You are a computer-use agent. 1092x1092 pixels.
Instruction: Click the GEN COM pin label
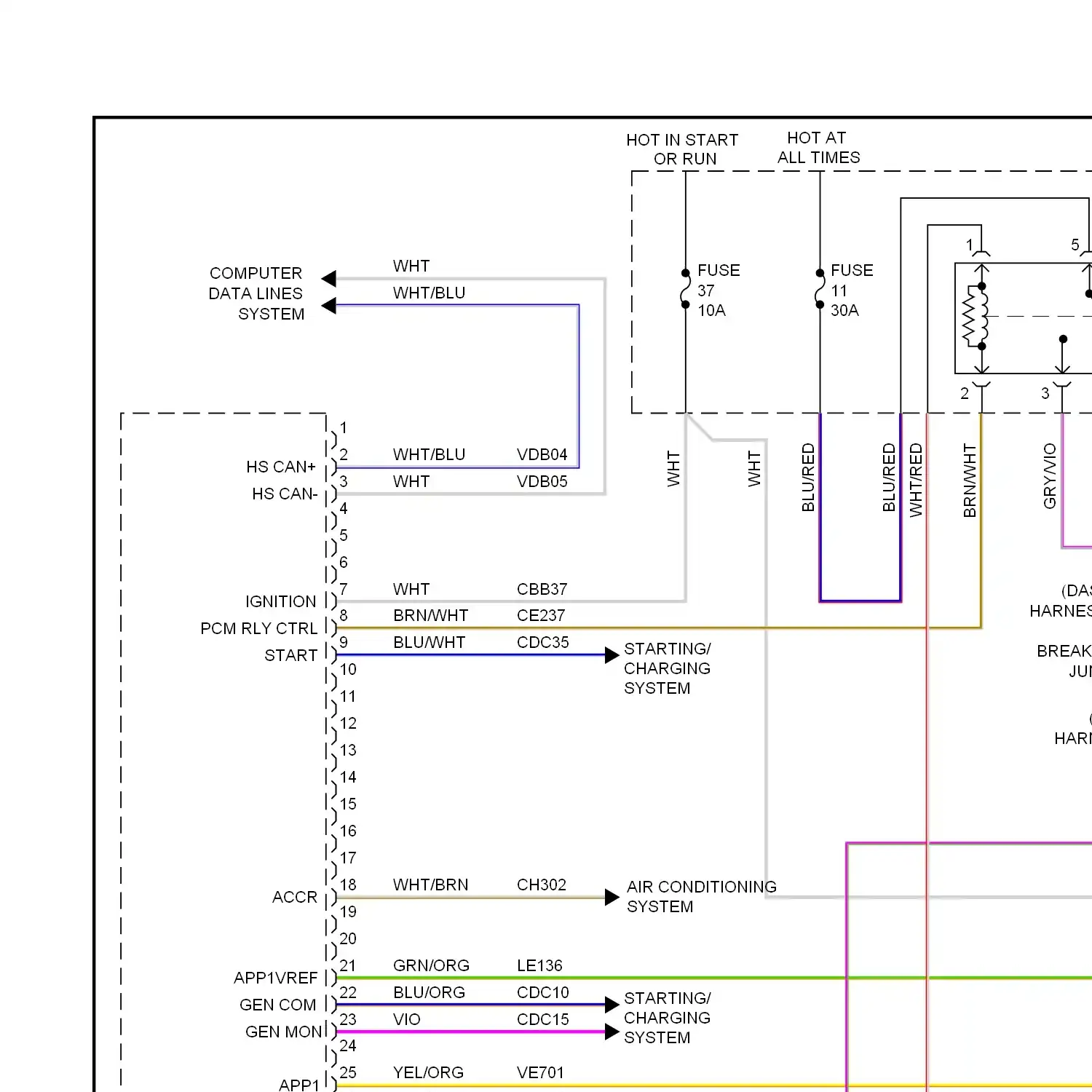(x=277, y=1005)
